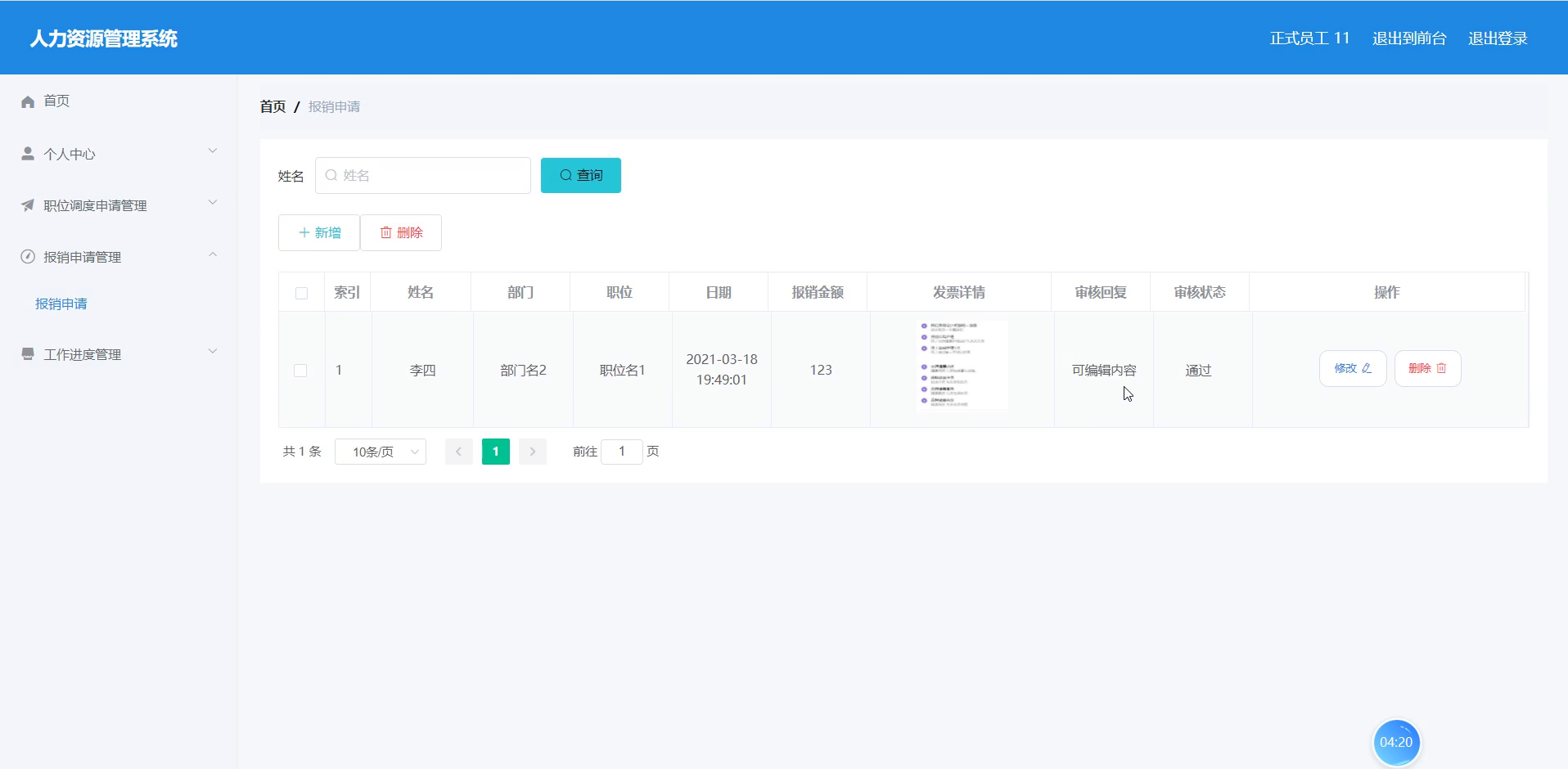The height and width of the screenshot is (769, 1568).
Task: Check the row checkbox for 李四
Action: coord(300,371)
